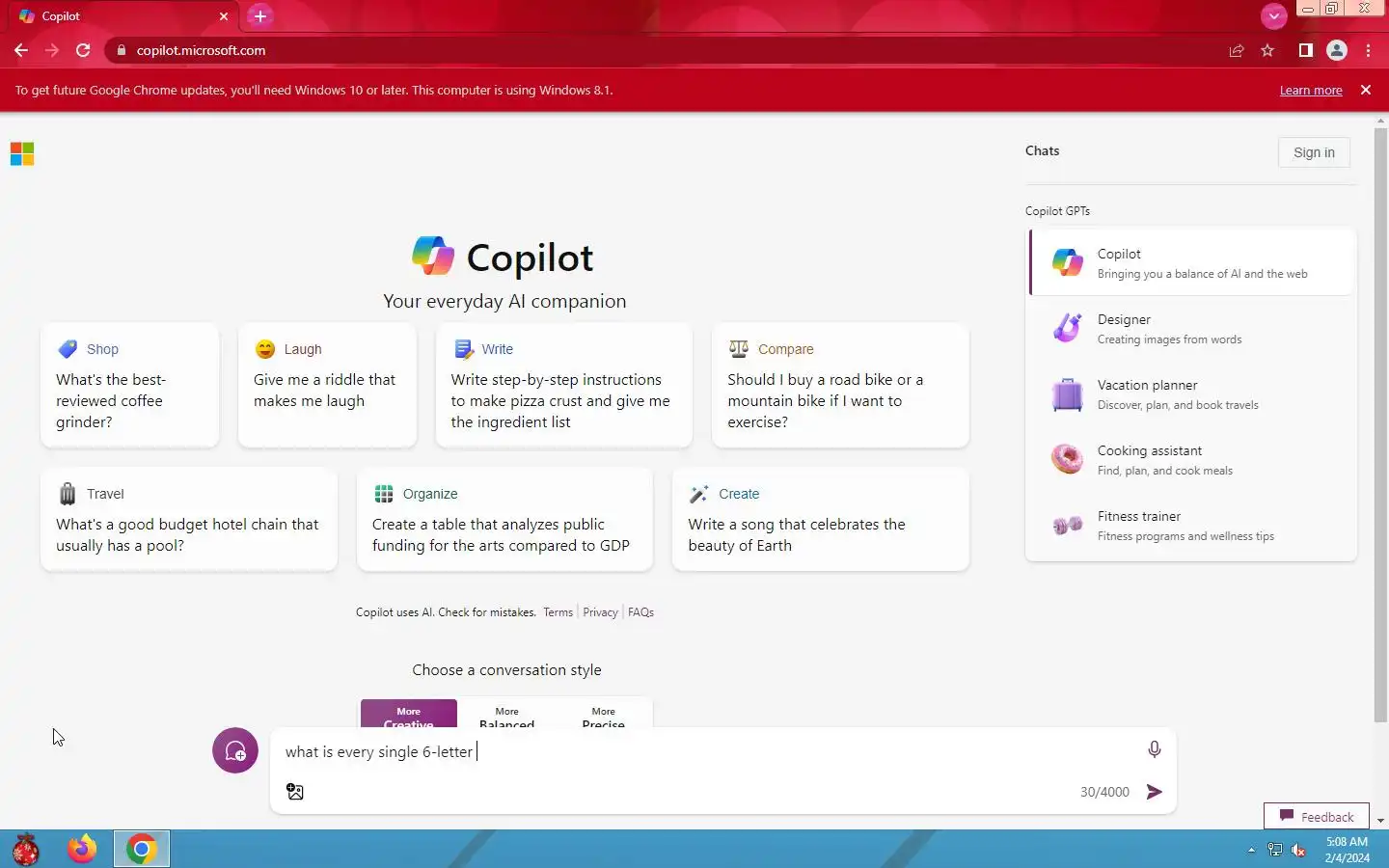Open Firefox from the taskbar
The height and width of the screenshot is (868, 1389).
coord(82,849)
